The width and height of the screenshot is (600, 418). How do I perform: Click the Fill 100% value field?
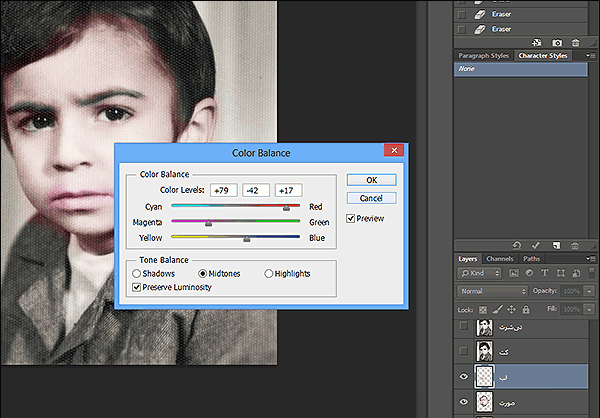tap(572, 309)
